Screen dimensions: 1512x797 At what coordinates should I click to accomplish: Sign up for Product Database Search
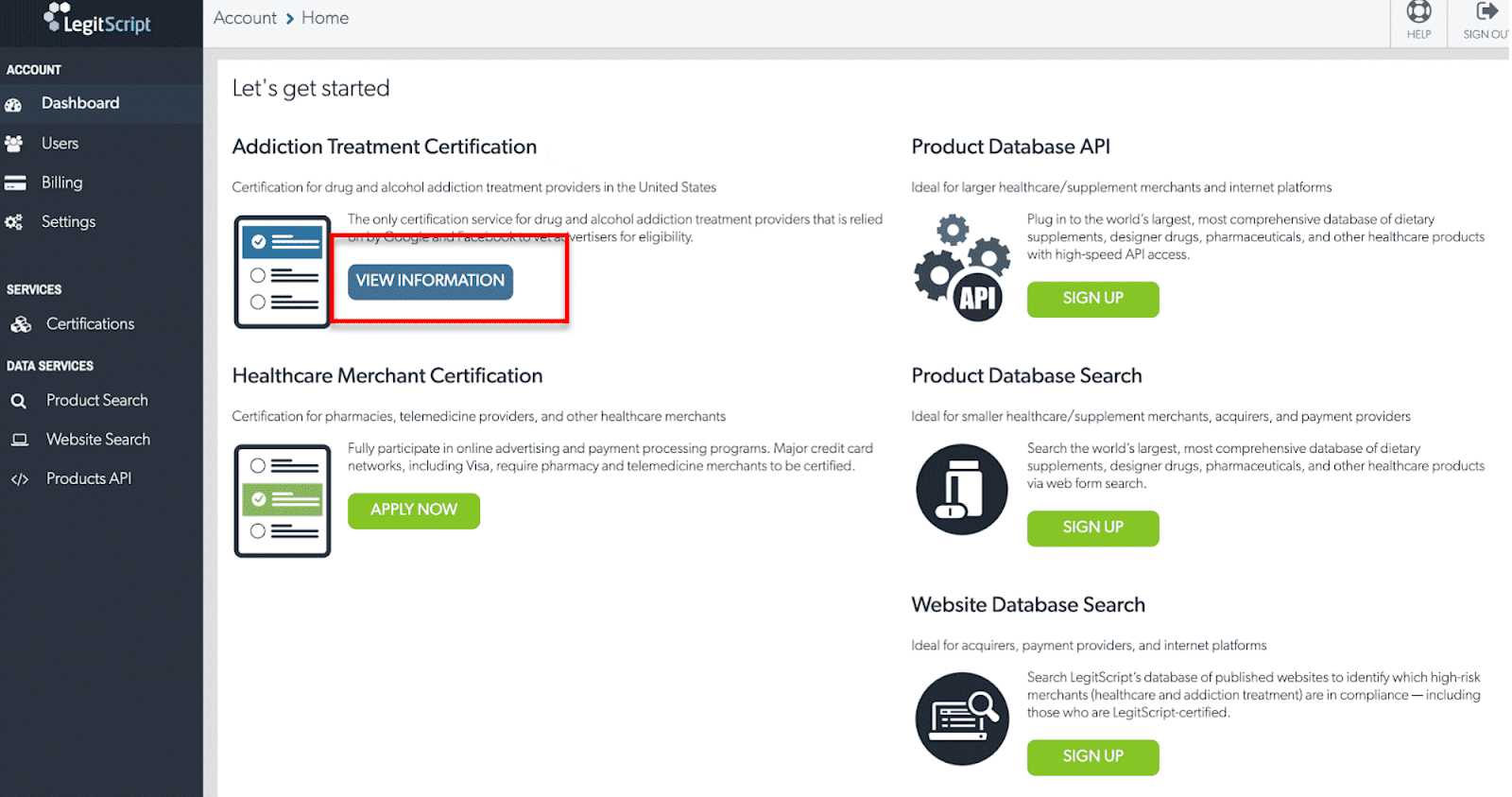(1092, 528)
